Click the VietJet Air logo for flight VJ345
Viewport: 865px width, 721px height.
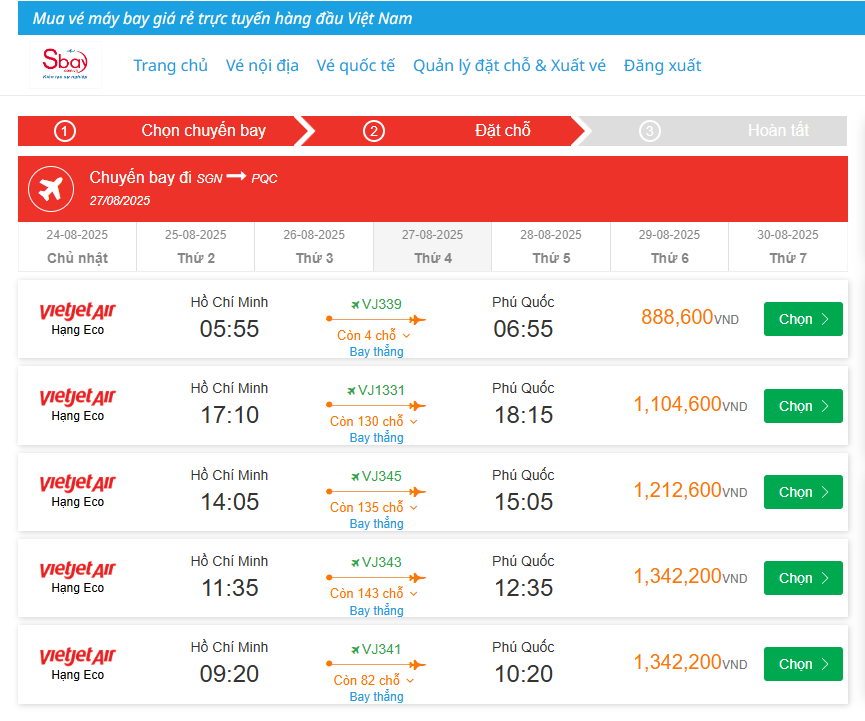point(78,484)
